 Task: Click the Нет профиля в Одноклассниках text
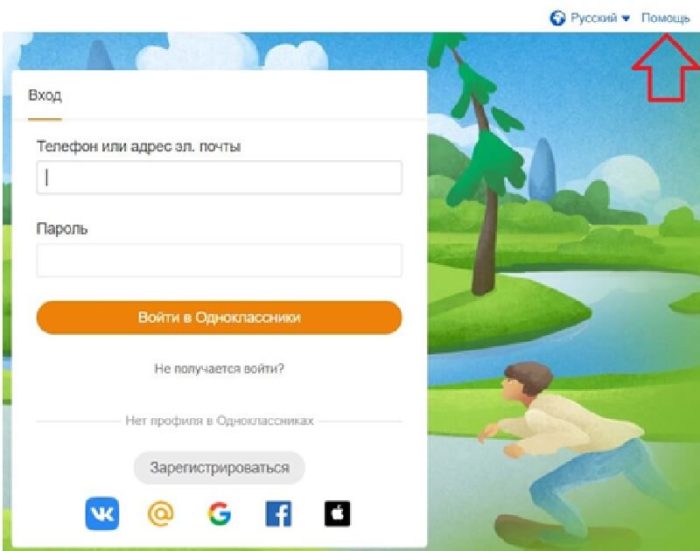(219, 421)
